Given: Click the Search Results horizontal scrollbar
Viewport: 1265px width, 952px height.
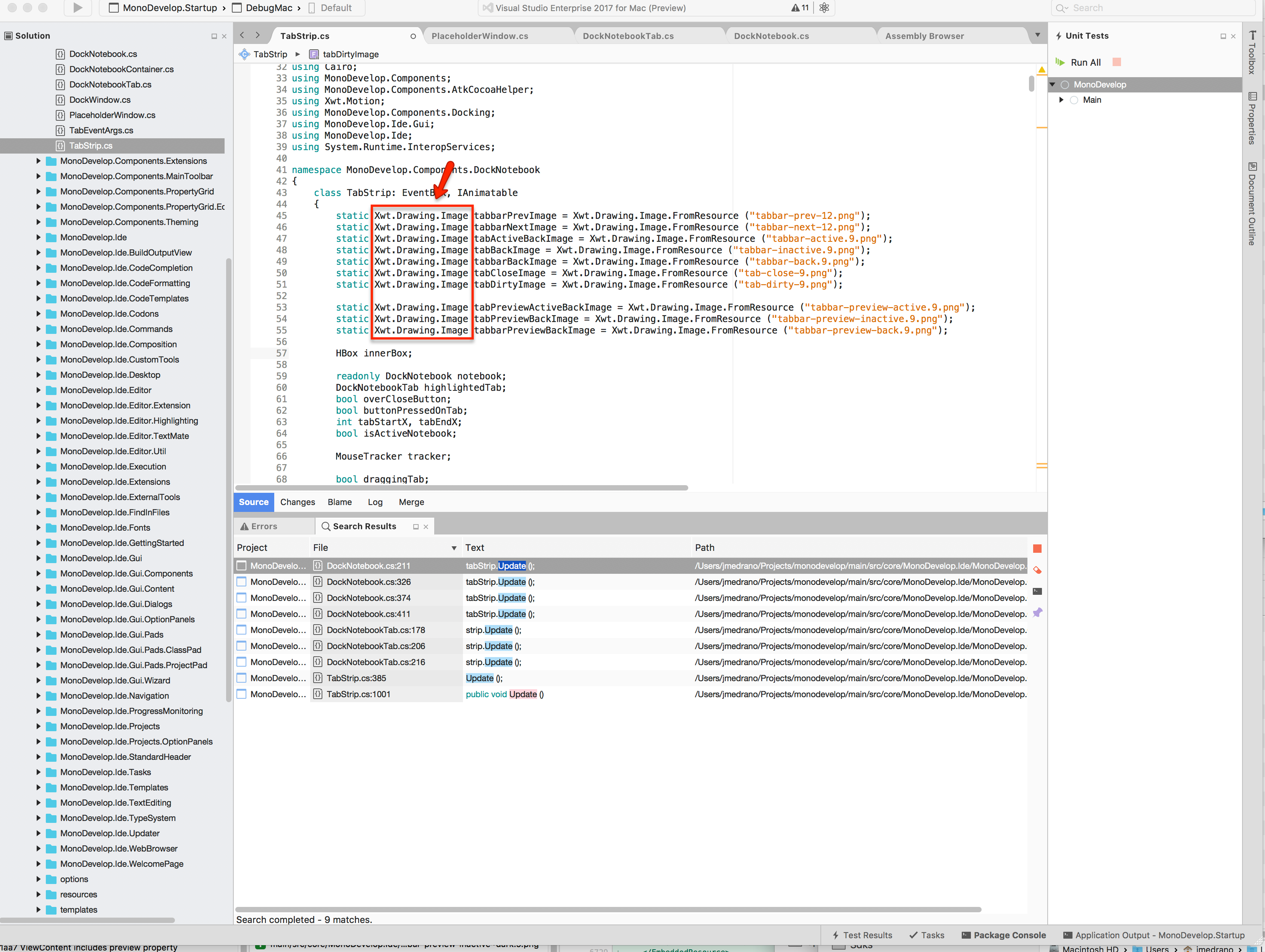Looking at the screenshot, I should [x=608, y=910].
